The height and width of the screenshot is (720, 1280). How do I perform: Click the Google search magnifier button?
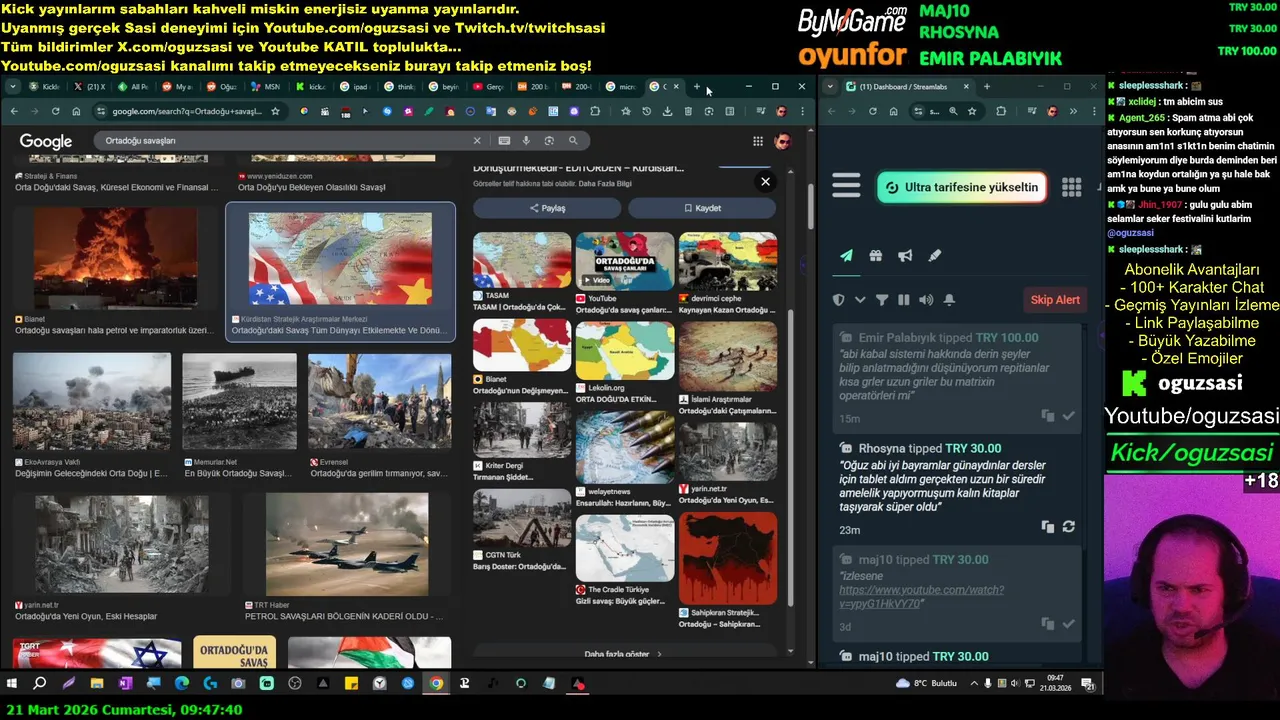pos(573,141)
